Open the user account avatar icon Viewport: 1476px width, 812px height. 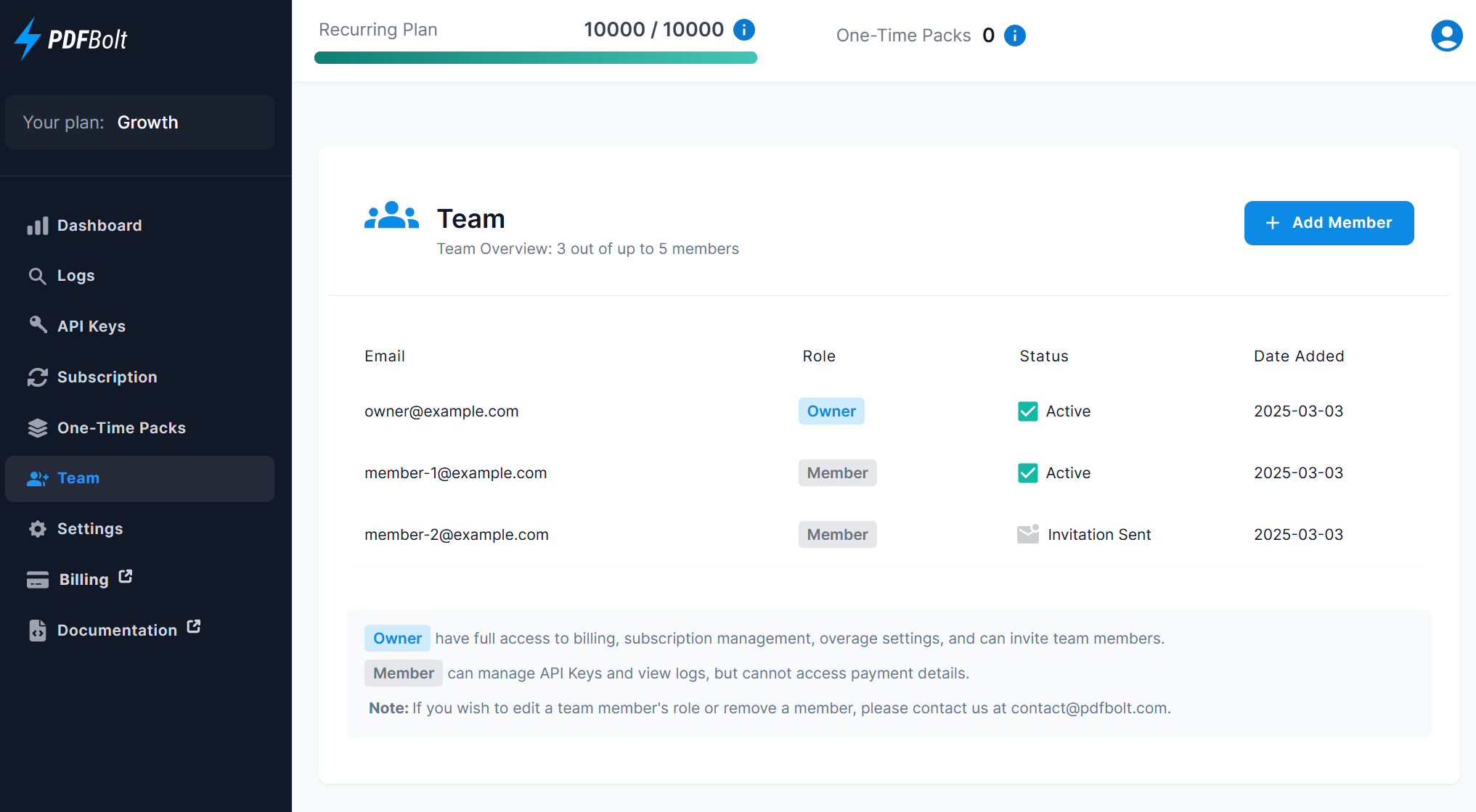[1446, 36]
